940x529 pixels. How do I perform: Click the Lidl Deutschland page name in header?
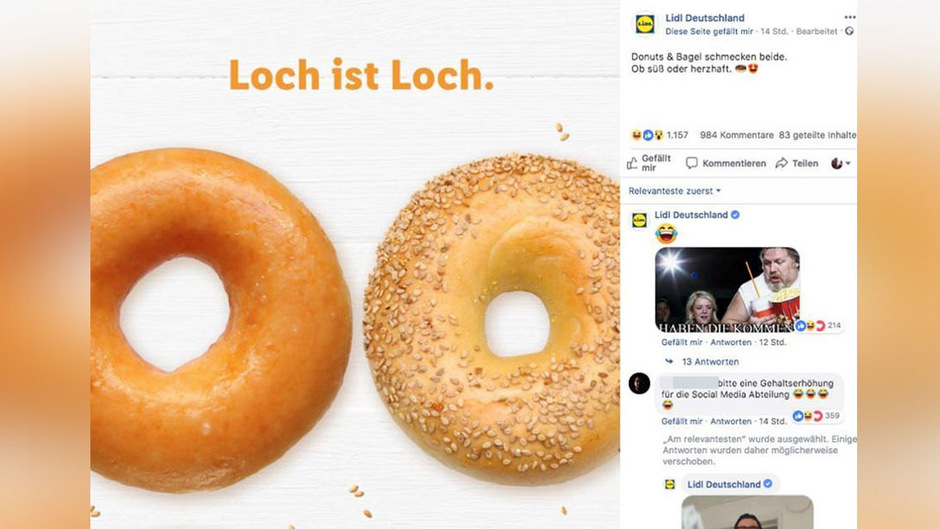(705, 19)
